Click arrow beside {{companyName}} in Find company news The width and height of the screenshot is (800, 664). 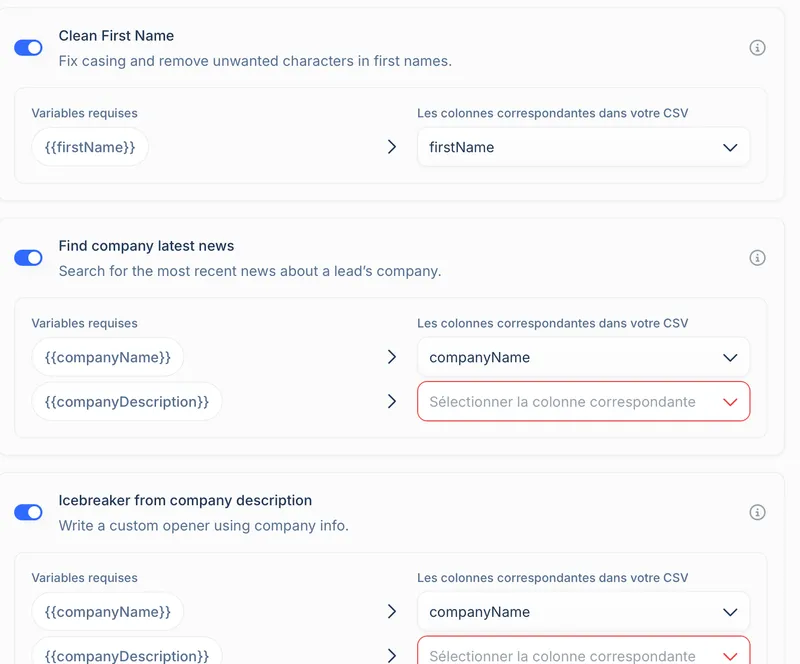[x=392, y=357]
